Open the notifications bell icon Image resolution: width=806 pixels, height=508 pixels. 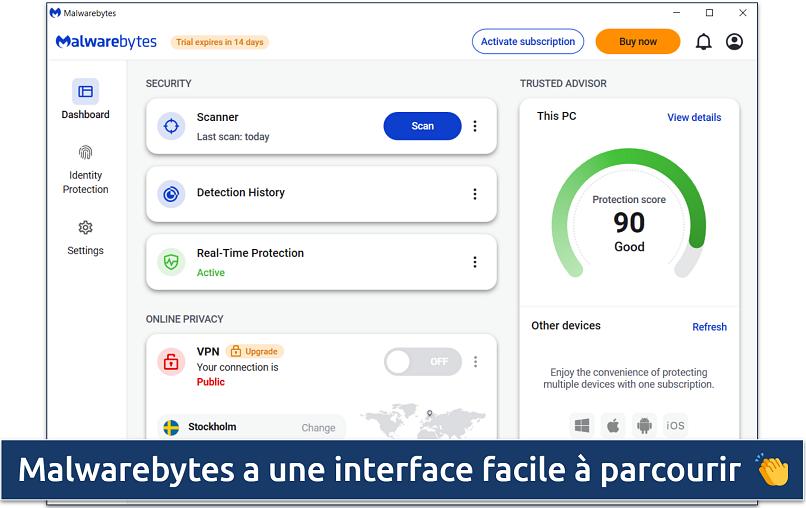[703, 42]
